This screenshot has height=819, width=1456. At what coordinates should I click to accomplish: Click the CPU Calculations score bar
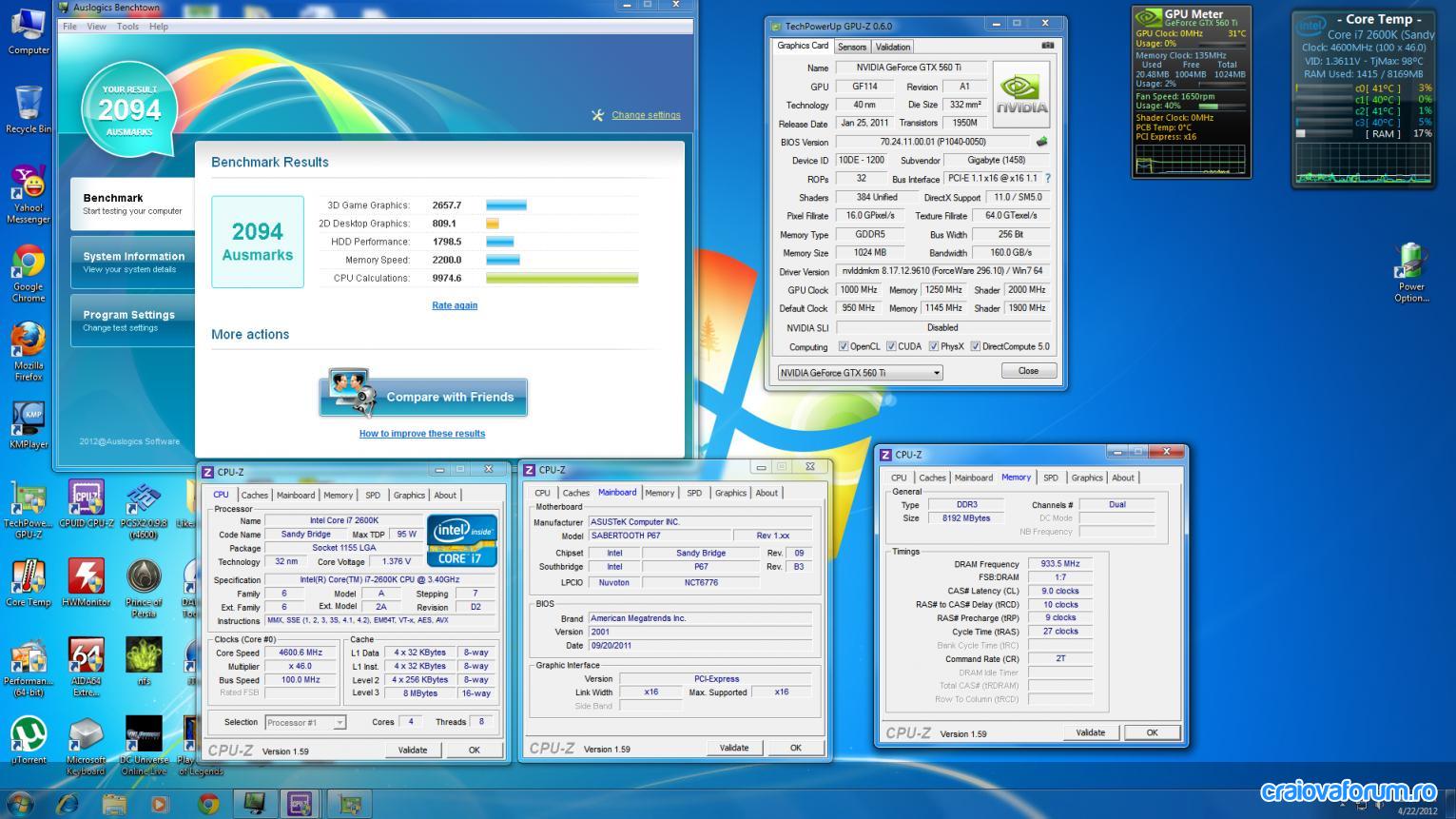pyautogui.click(x=562, y=279)
